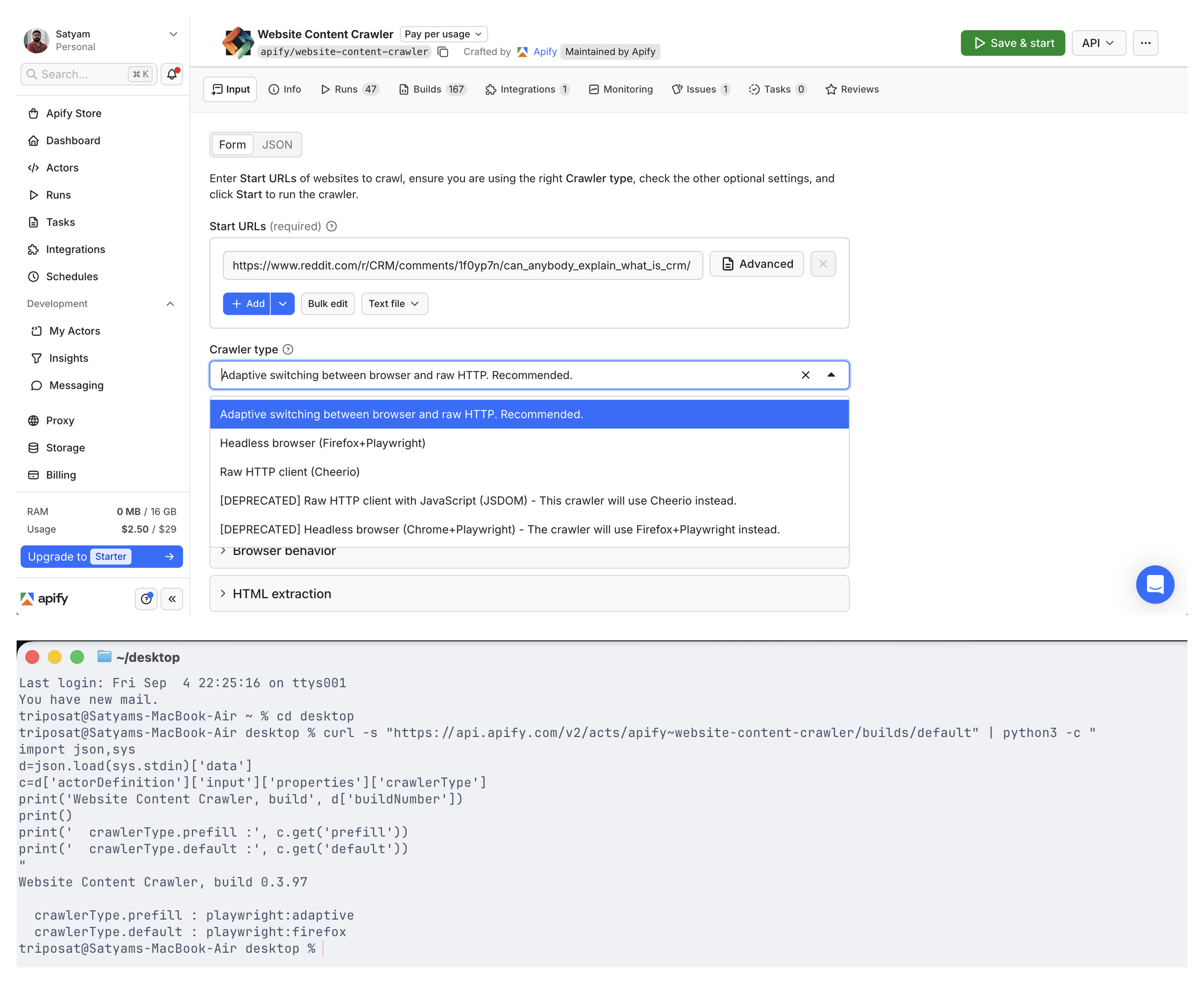Image resolution: width=1204 pixels, height=984 pixels.
Task: Click the apify logo in the sidebar
Action: pyautogui.click(x=44, y=598)
